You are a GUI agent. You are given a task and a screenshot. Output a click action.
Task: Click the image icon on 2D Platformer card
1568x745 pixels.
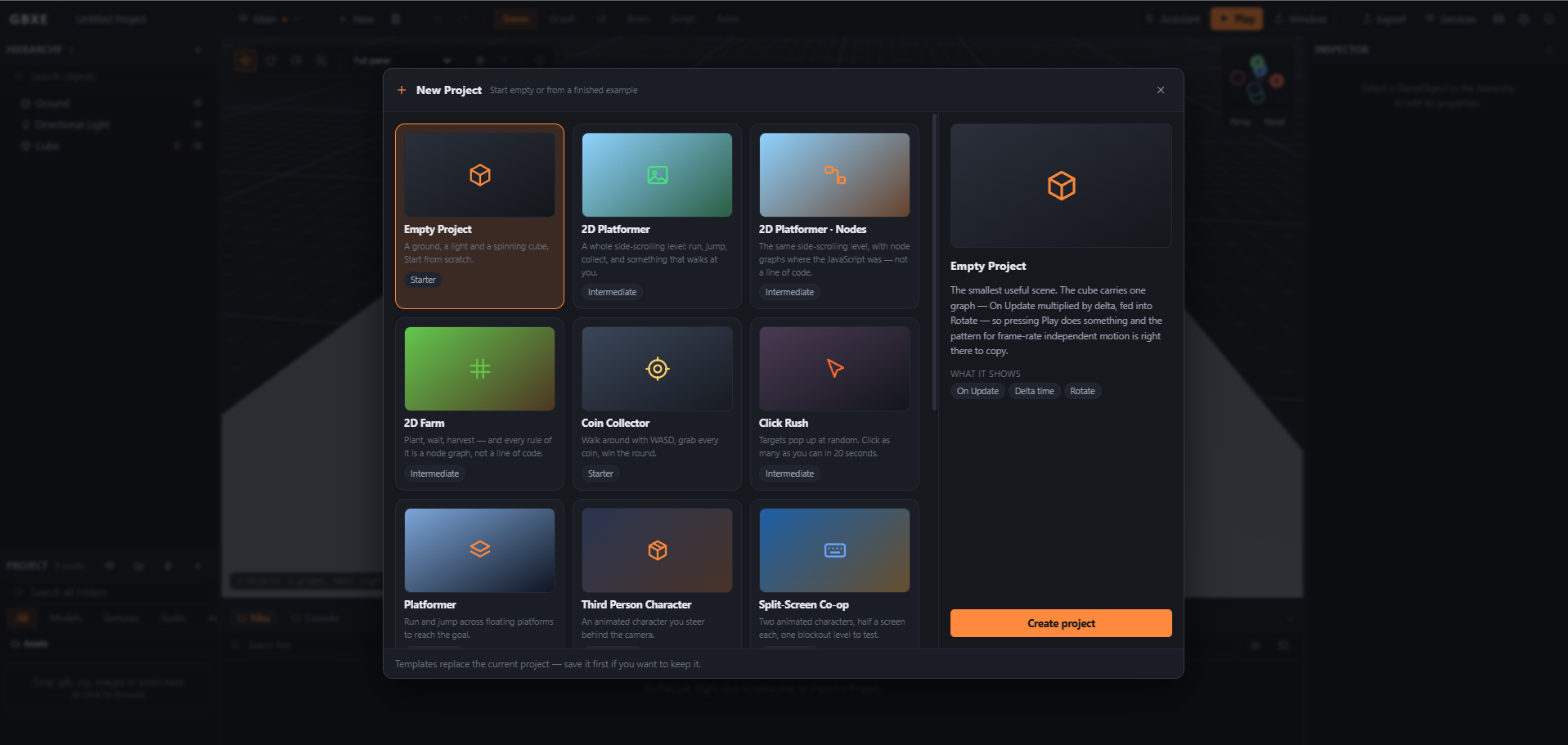[658, 175]
